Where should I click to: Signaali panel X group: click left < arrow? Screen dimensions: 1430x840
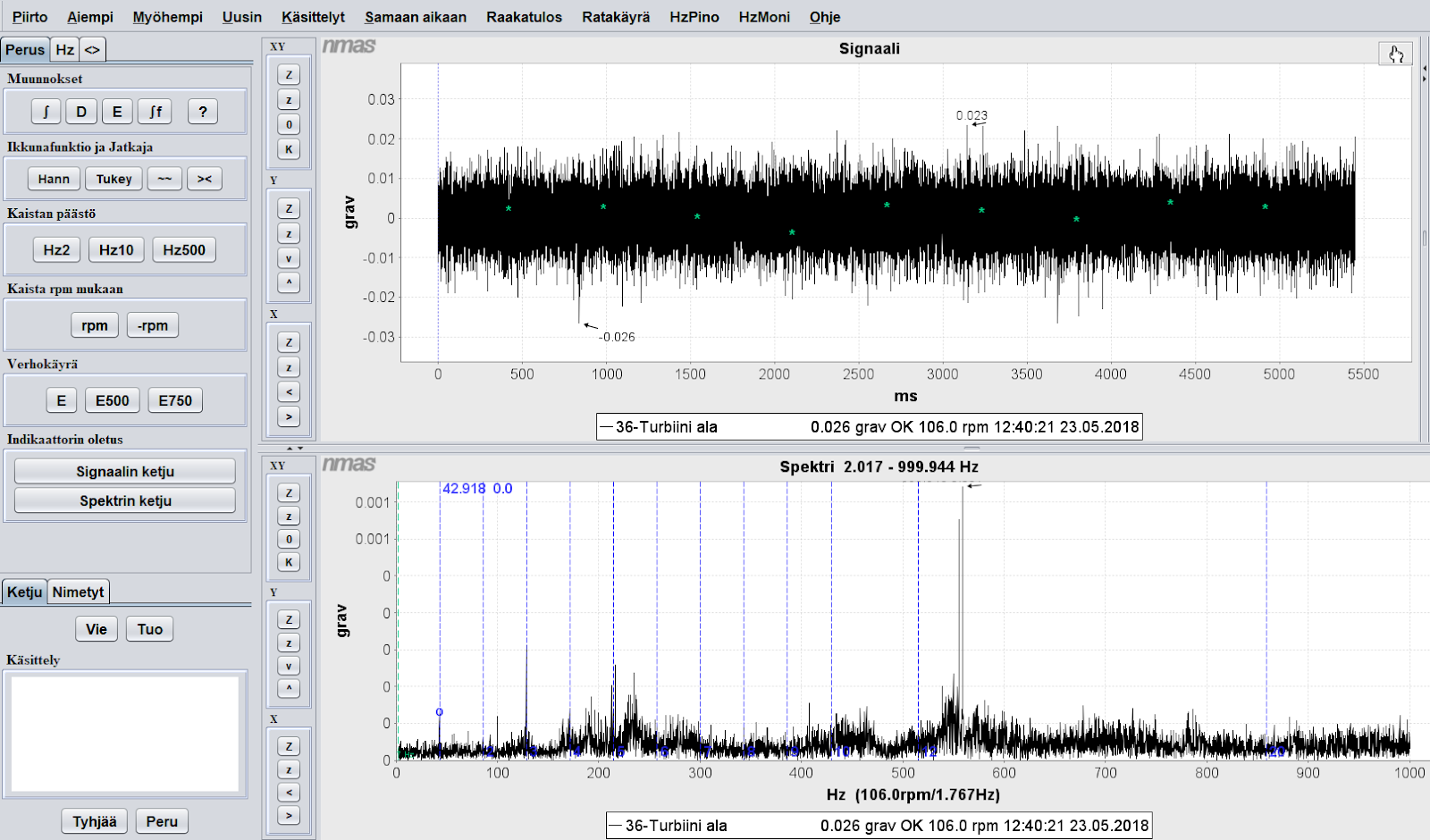289,392
